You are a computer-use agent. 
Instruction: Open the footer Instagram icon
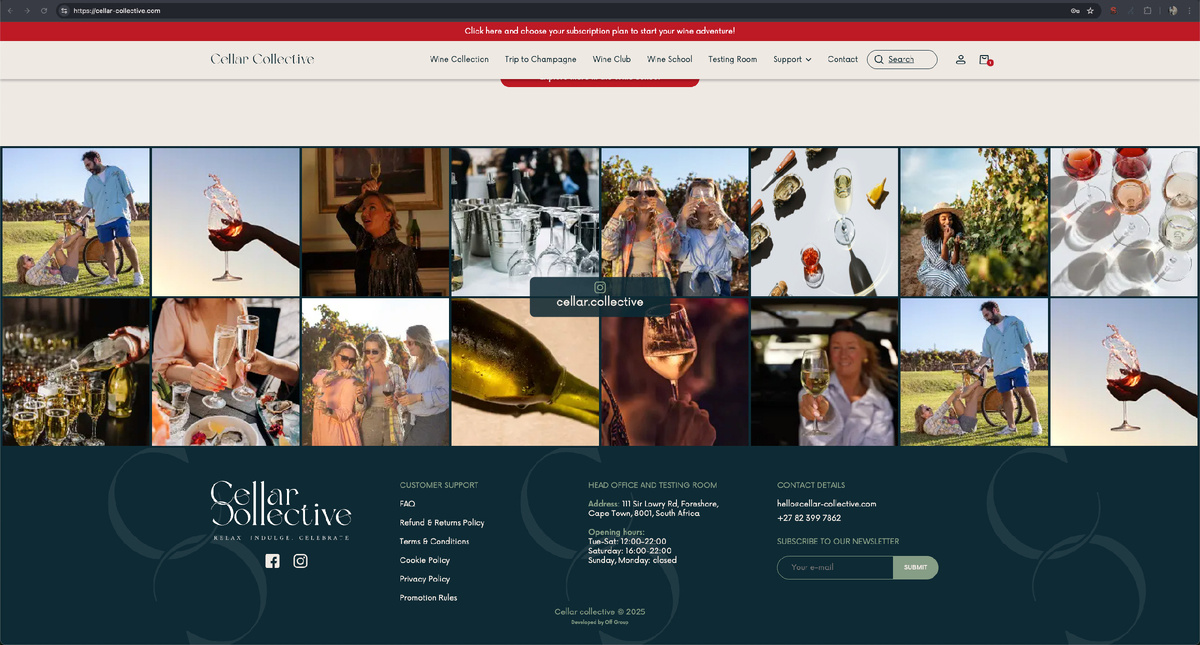tap(300, 561)
